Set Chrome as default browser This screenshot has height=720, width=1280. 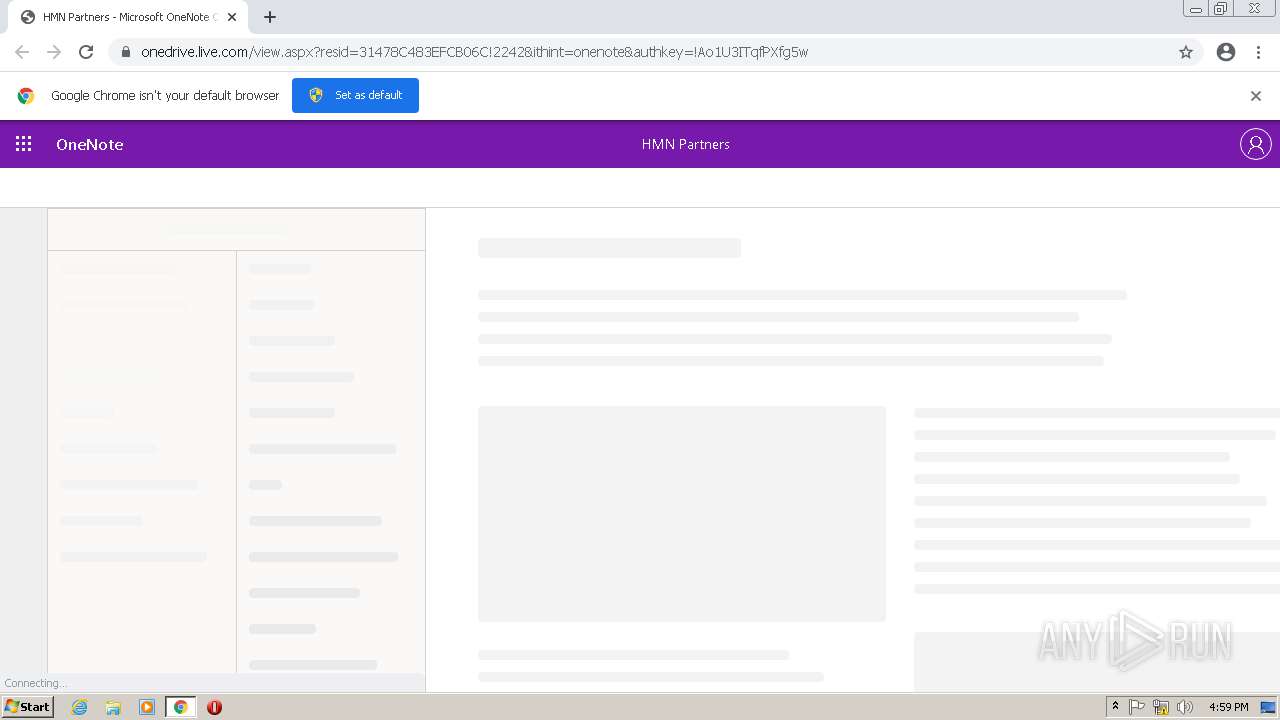[355, 95]
